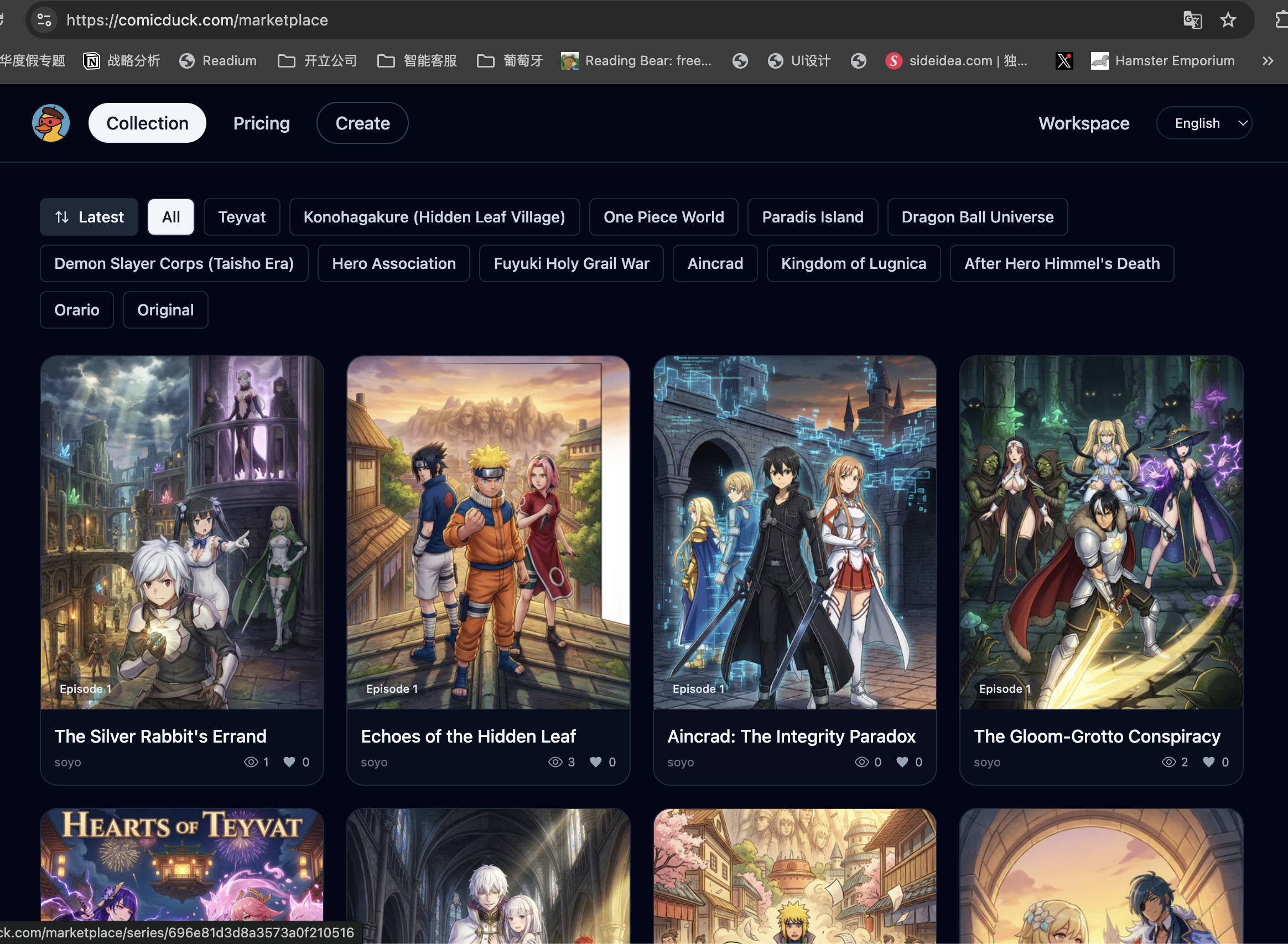Click the ComicDuck duck logo
1288x944 pixels.
50,122
